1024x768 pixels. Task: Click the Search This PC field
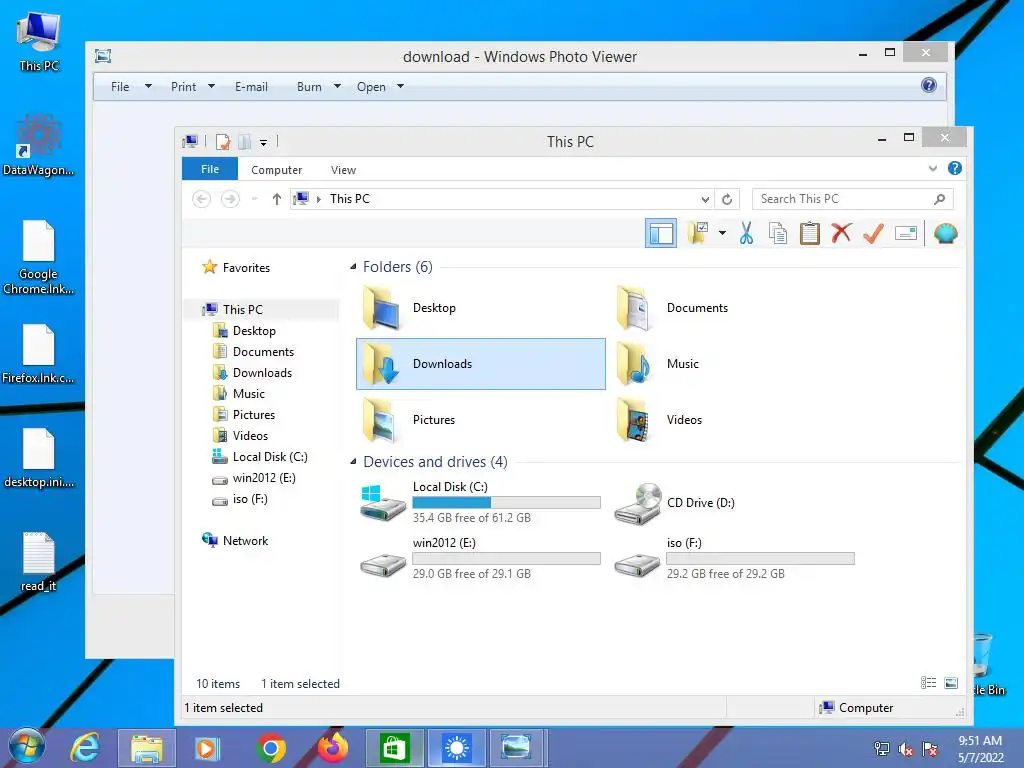pyautogui.click(x=852, y=199)
